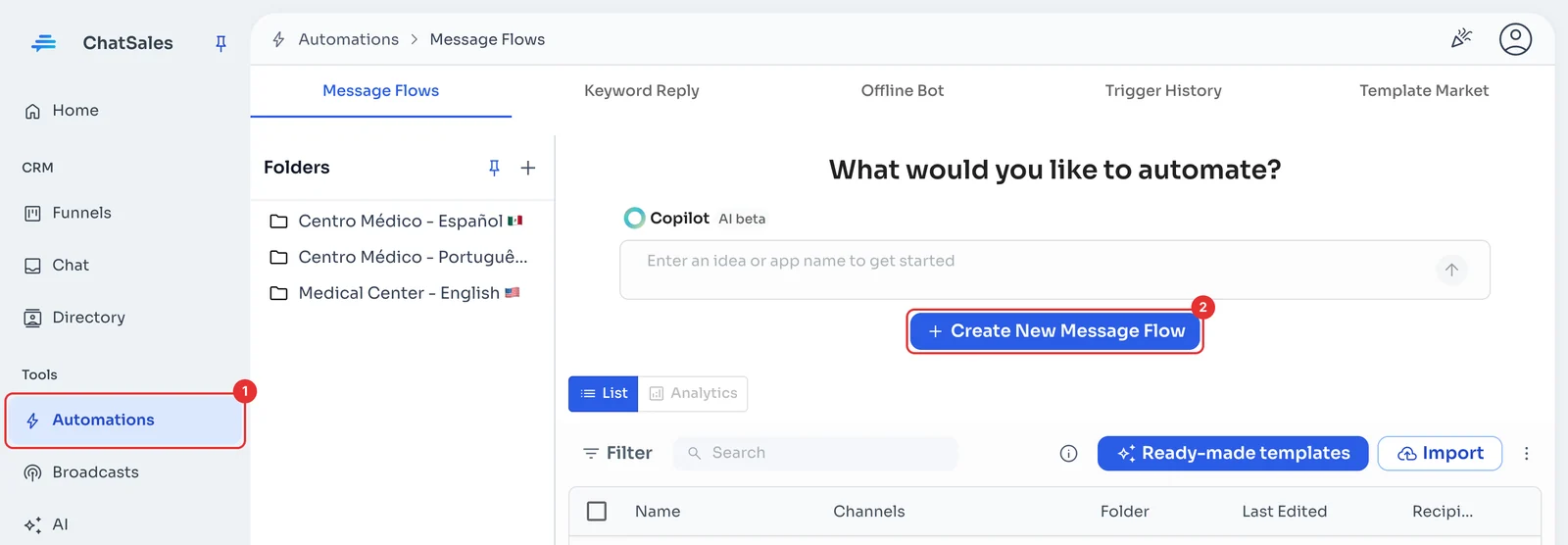Open the Centro Médico - Español folder

click(x=397, y=222)
